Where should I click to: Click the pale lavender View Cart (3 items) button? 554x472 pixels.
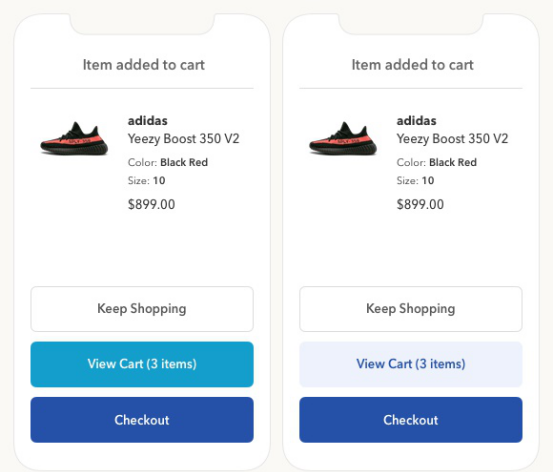411,364
